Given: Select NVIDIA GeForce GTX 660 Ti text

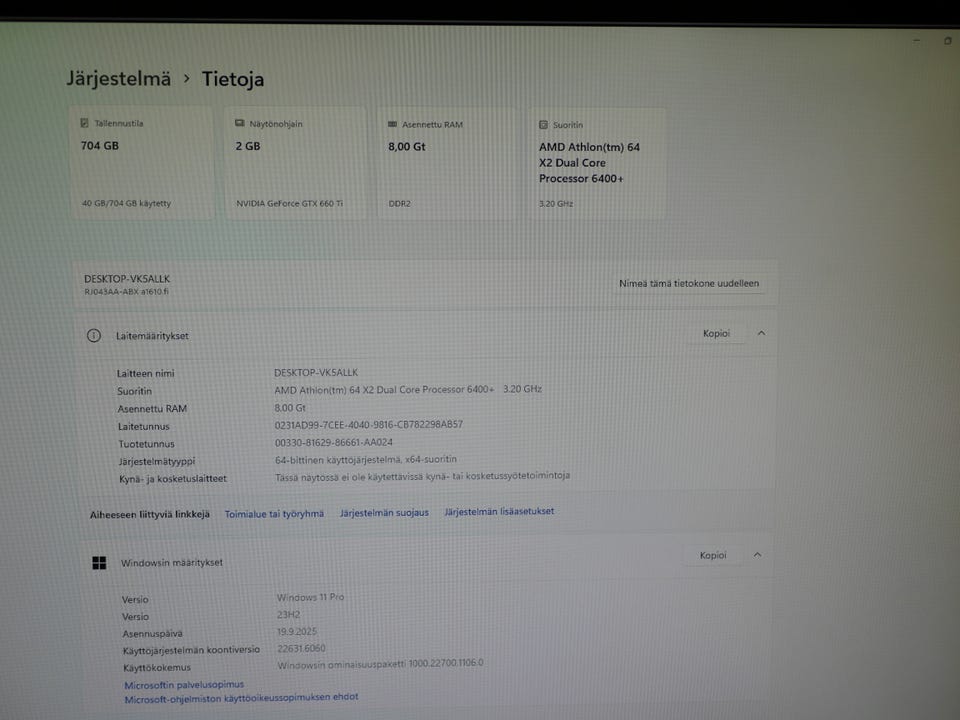Looking at the screenshot, I should (x=290, y=203).
